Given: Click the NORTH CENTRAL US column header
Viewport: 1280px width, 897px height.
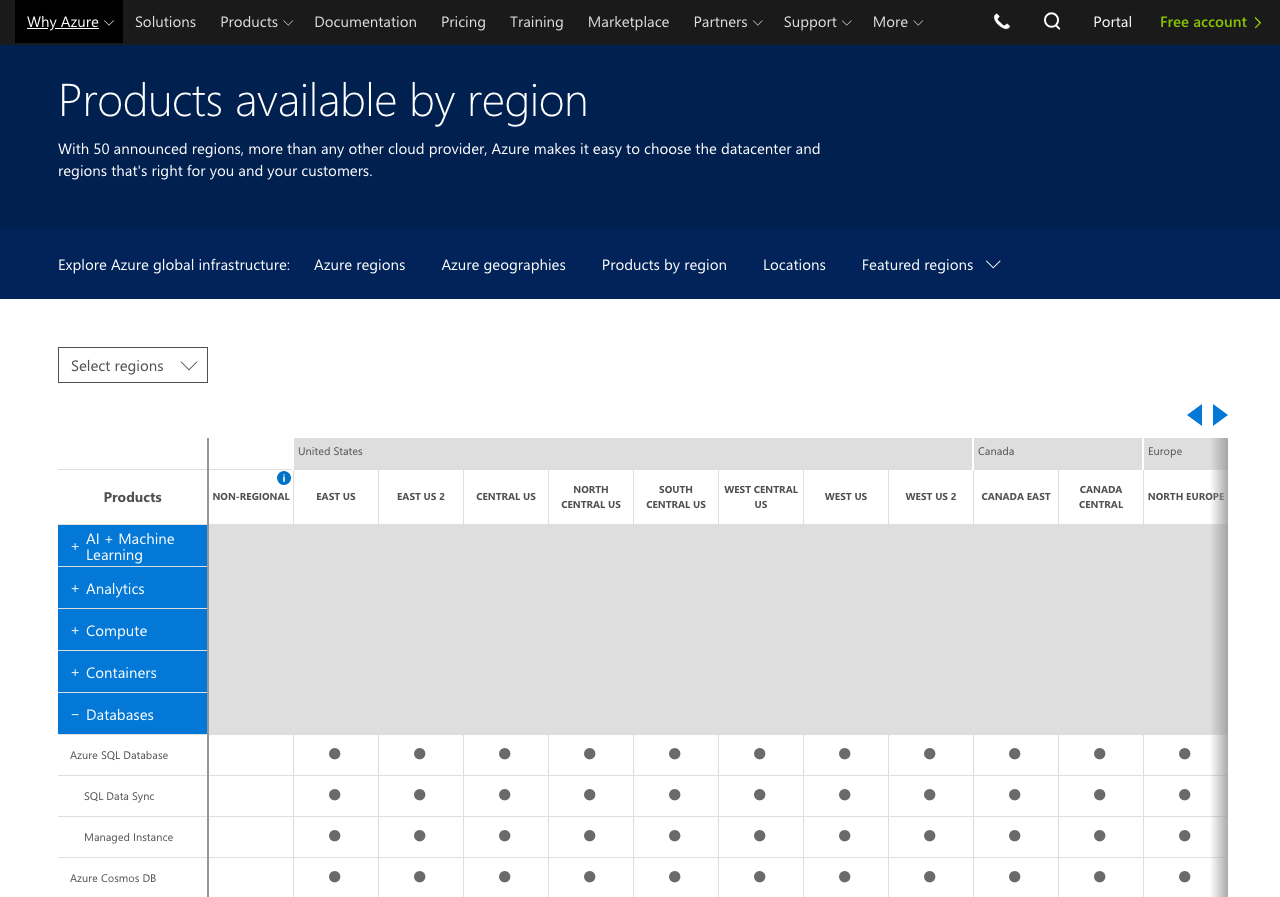Looking at the screenshot, I should pos(591,497).
